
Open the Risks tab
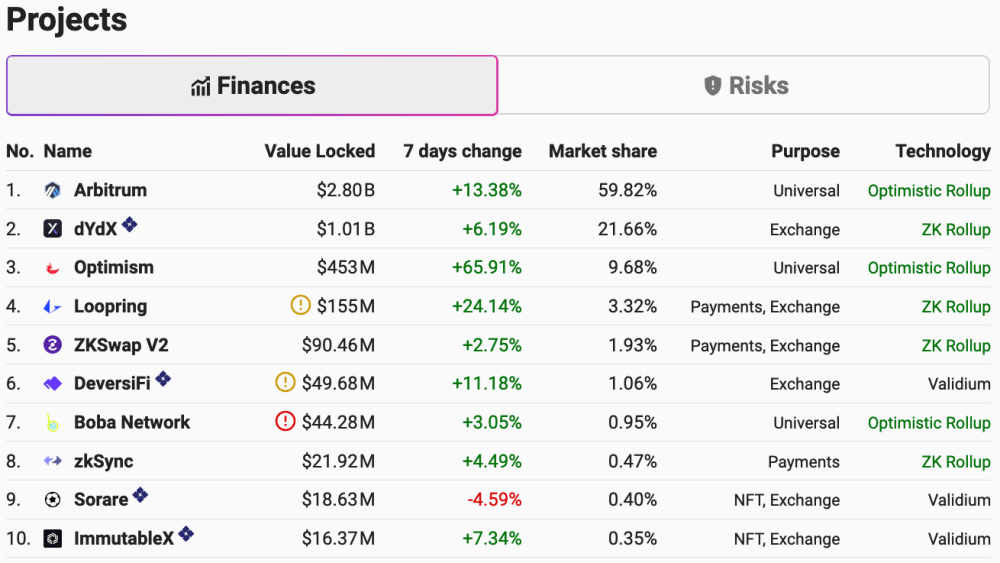tap(744, 85)
